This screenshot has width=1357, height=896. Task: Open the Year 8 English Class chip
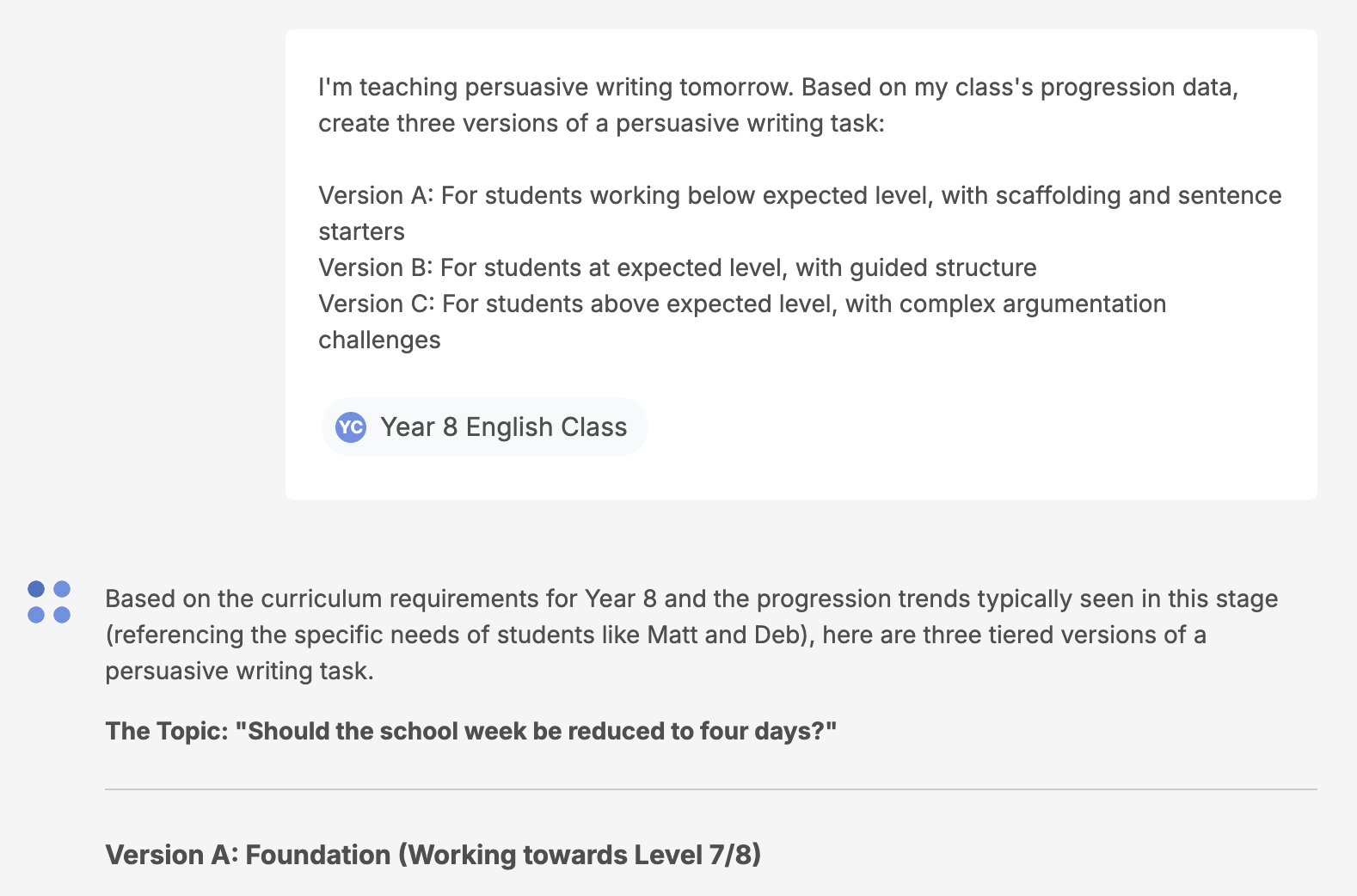point(484,427)
